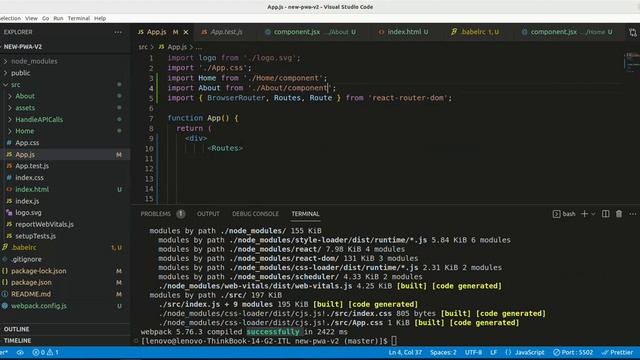Expand the node_modules folder

pos(5,61)
